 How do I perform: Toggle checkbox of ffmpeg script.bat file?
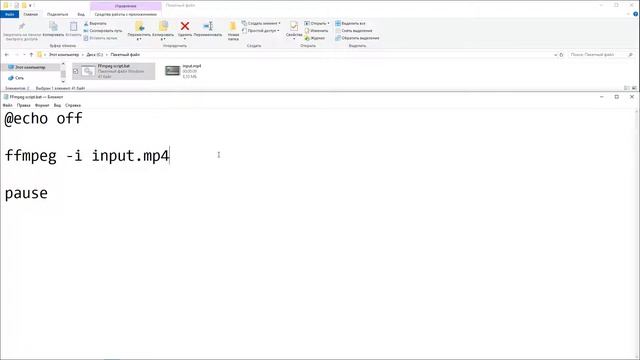coord(76,71)
